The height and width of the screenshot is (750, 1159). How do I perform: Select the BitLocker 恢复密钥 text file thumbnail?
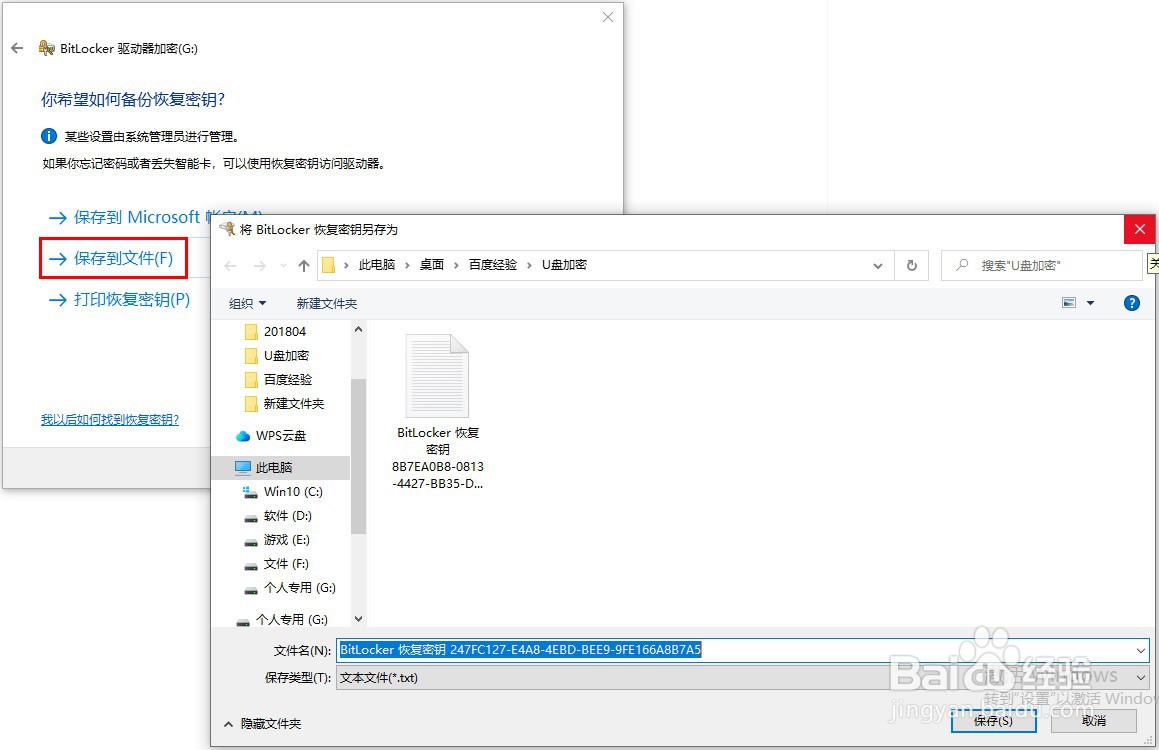tap(438, 412)
